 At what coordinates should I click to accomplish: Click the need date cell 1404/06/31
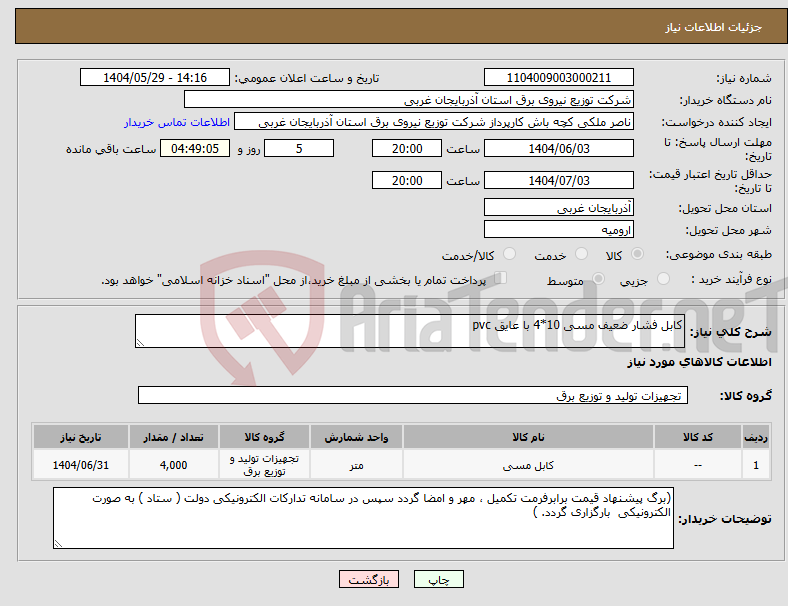click(x=80, y=465)
